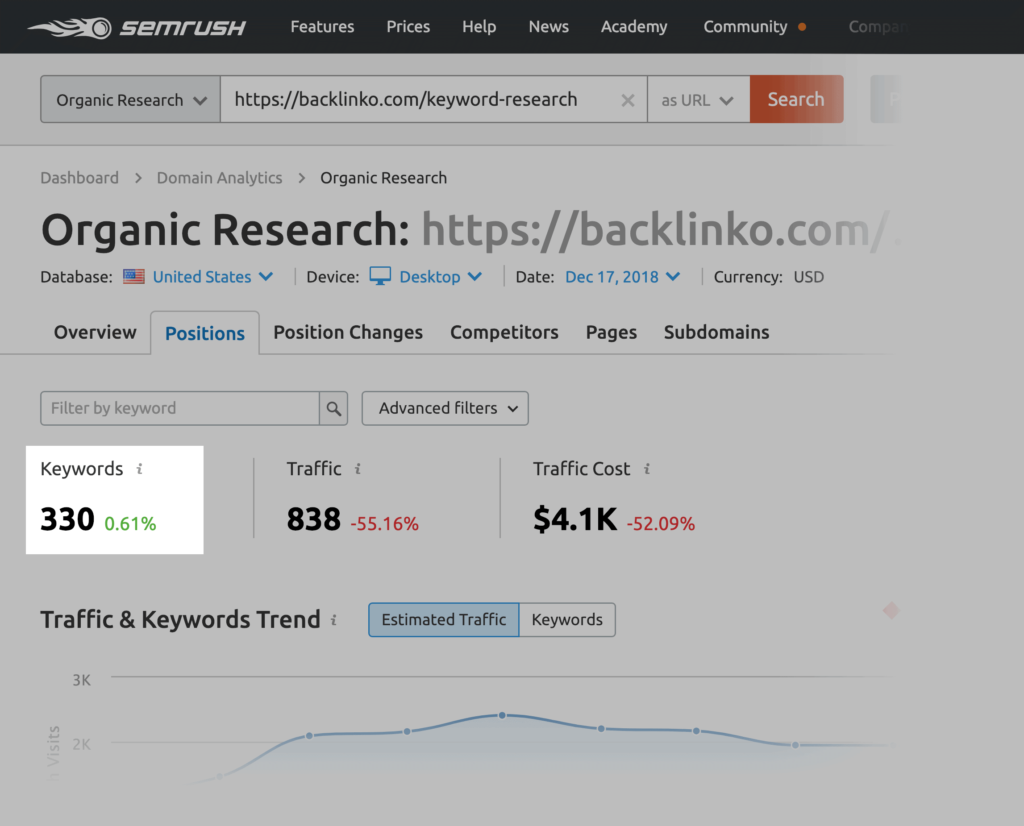Image resolution: width=1024 pixels, height=826 pixels.
Task: Open the Subdomains tab
Action: [x=716, y=332]
